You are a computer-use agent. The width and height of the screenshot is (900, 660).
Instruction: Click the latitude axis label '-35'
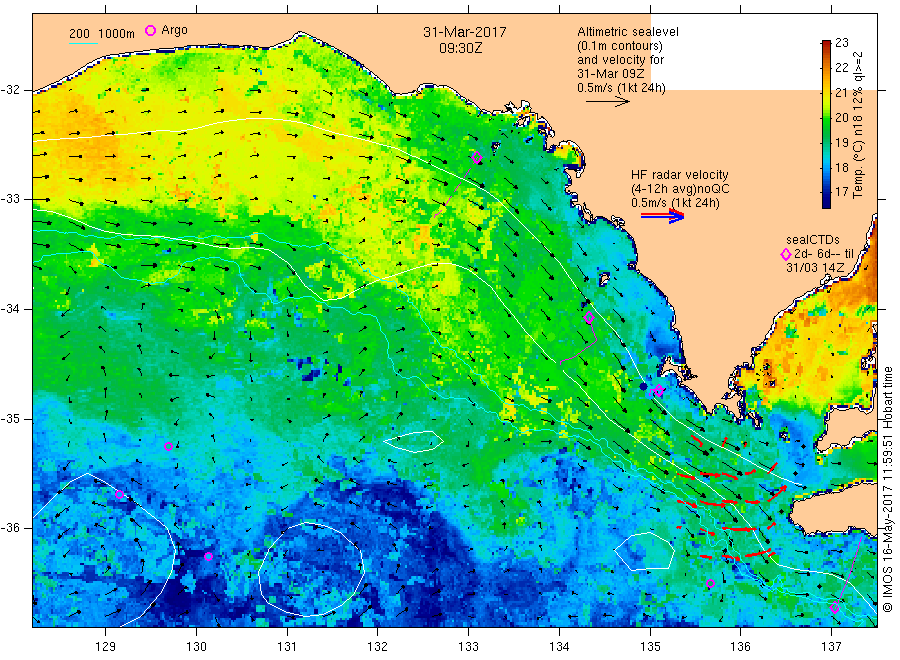point(10,418)
